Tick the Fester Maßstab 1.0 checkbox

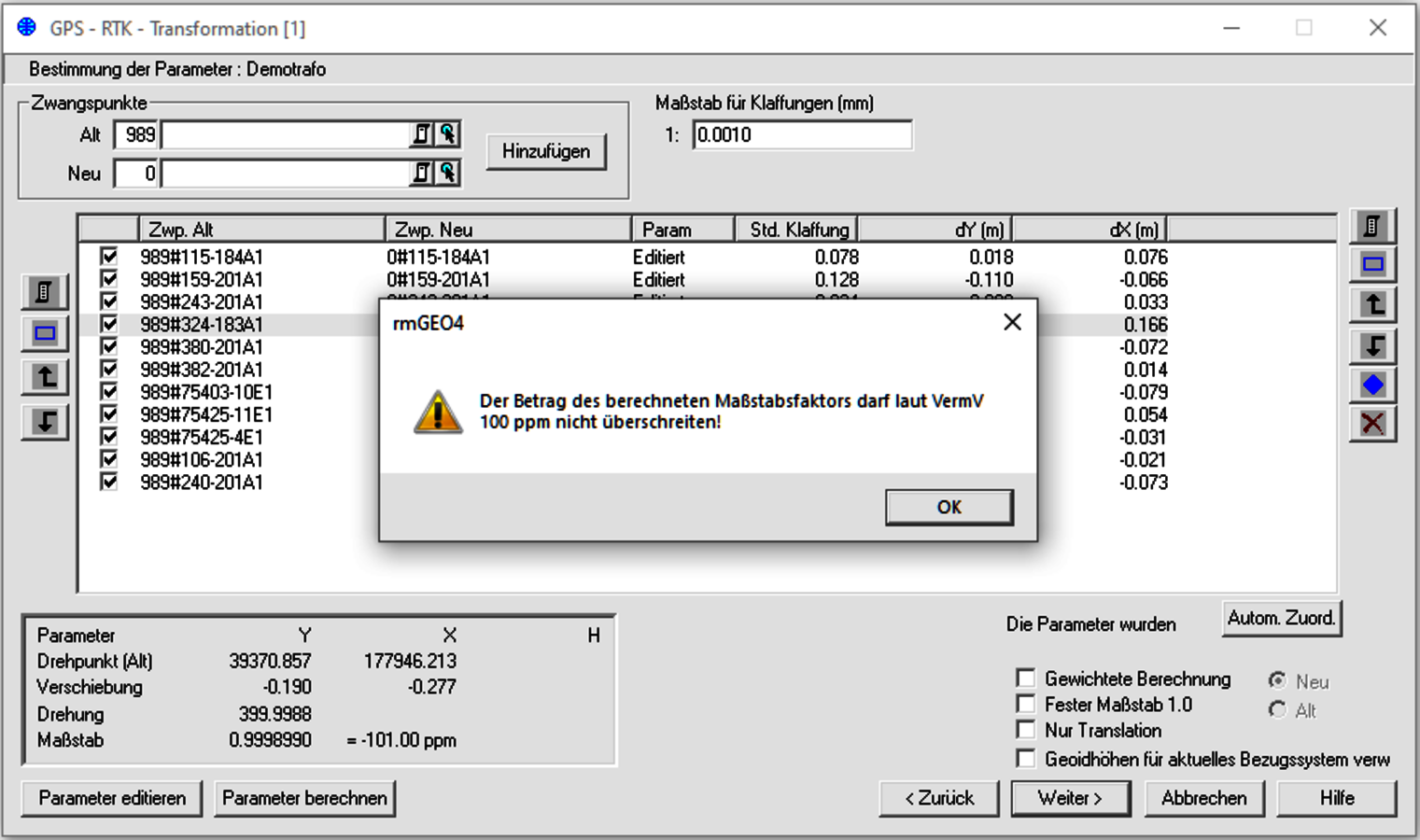click(1026, 704)
